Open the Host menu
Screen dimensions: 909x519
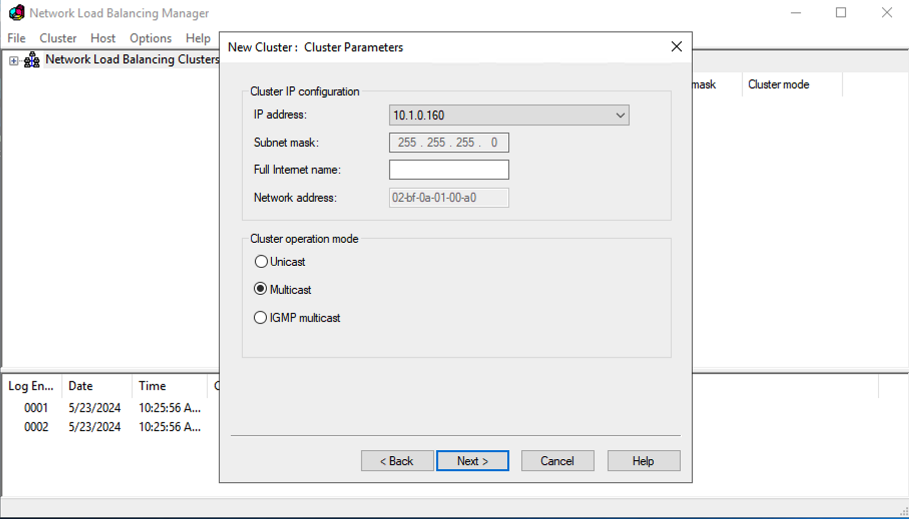coord(103,38)
